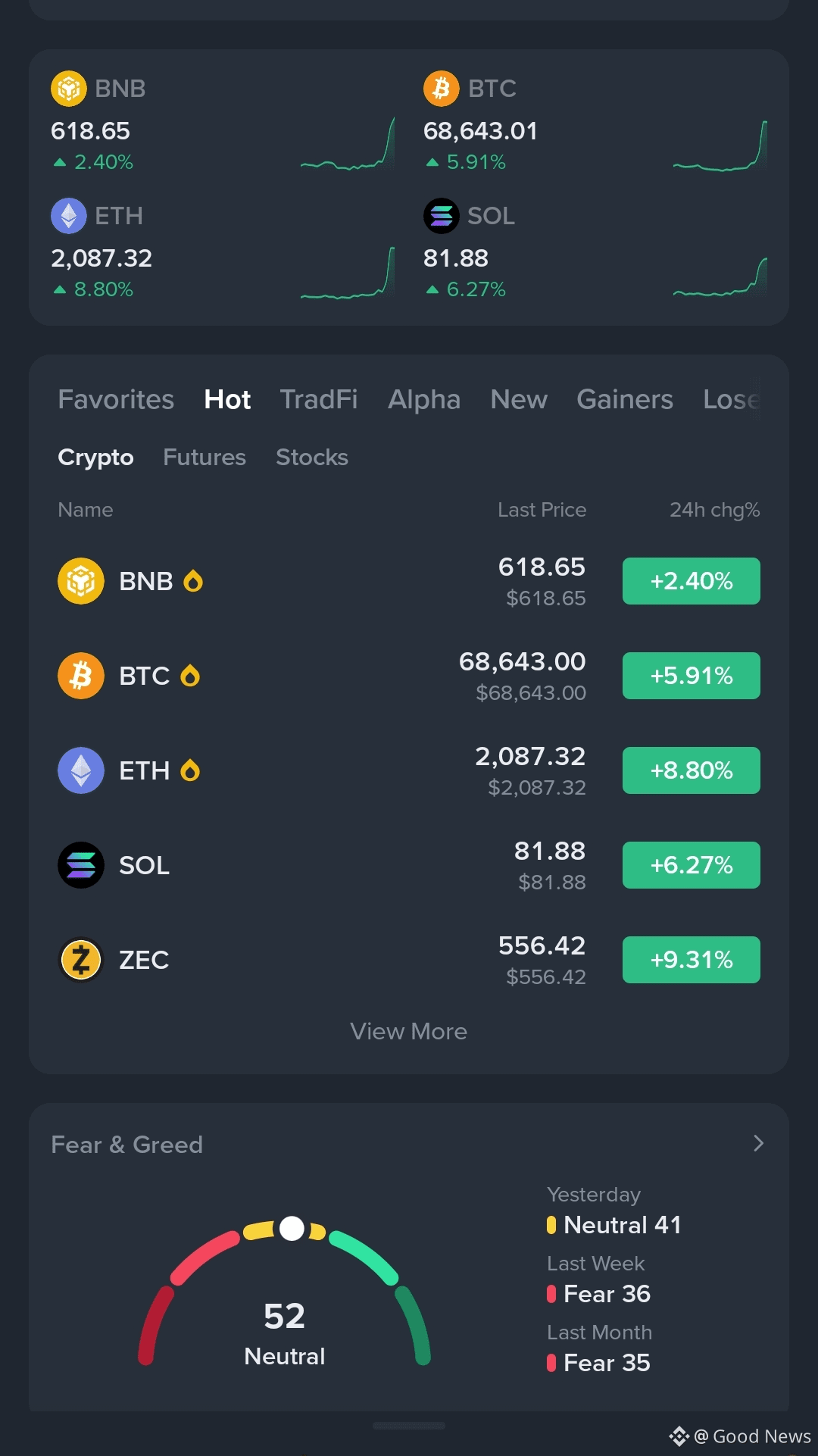
Task: Select the Stocks sub-tab
Action: pyautogui.click(x=312, y=457)
